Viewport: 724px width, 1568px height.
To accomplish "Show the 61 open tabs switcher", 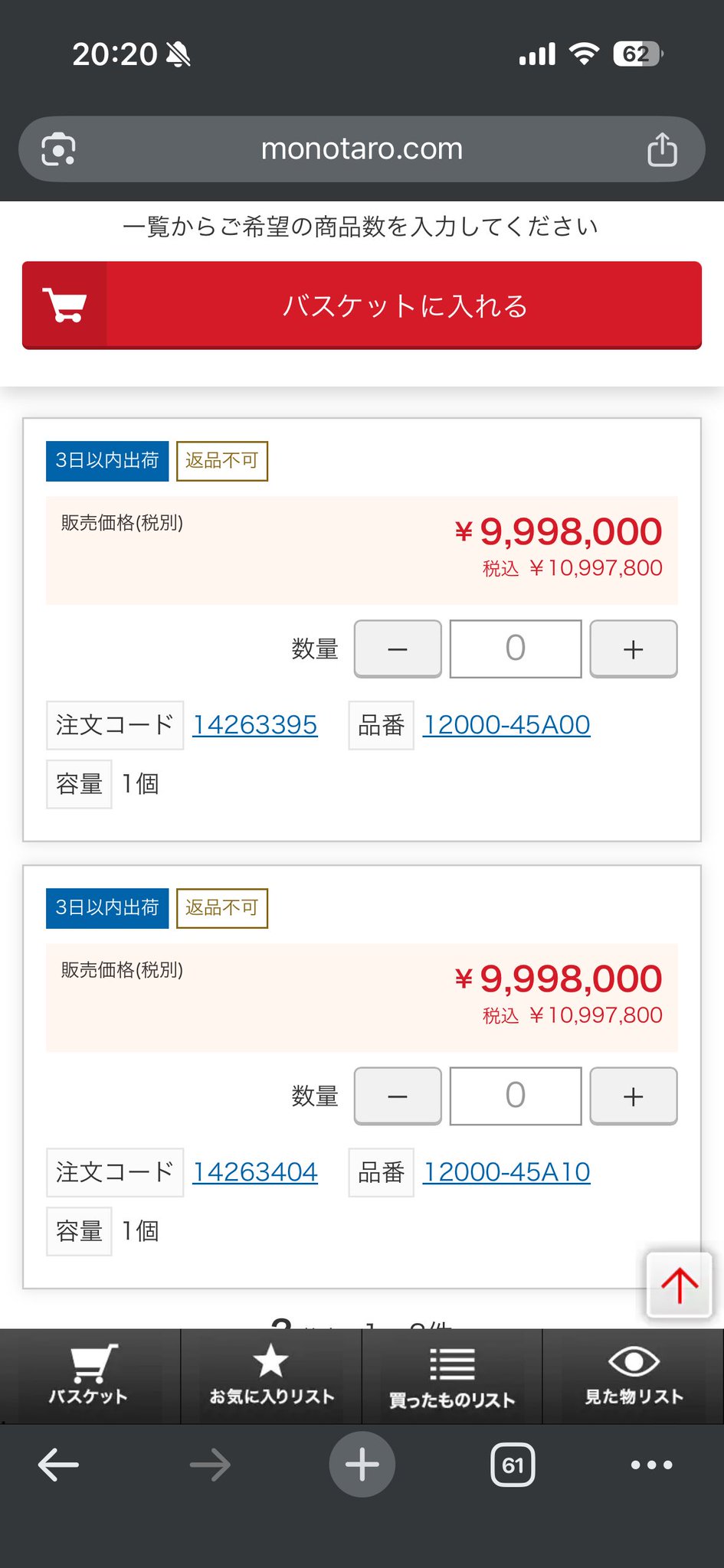I will coord(513,1465).
